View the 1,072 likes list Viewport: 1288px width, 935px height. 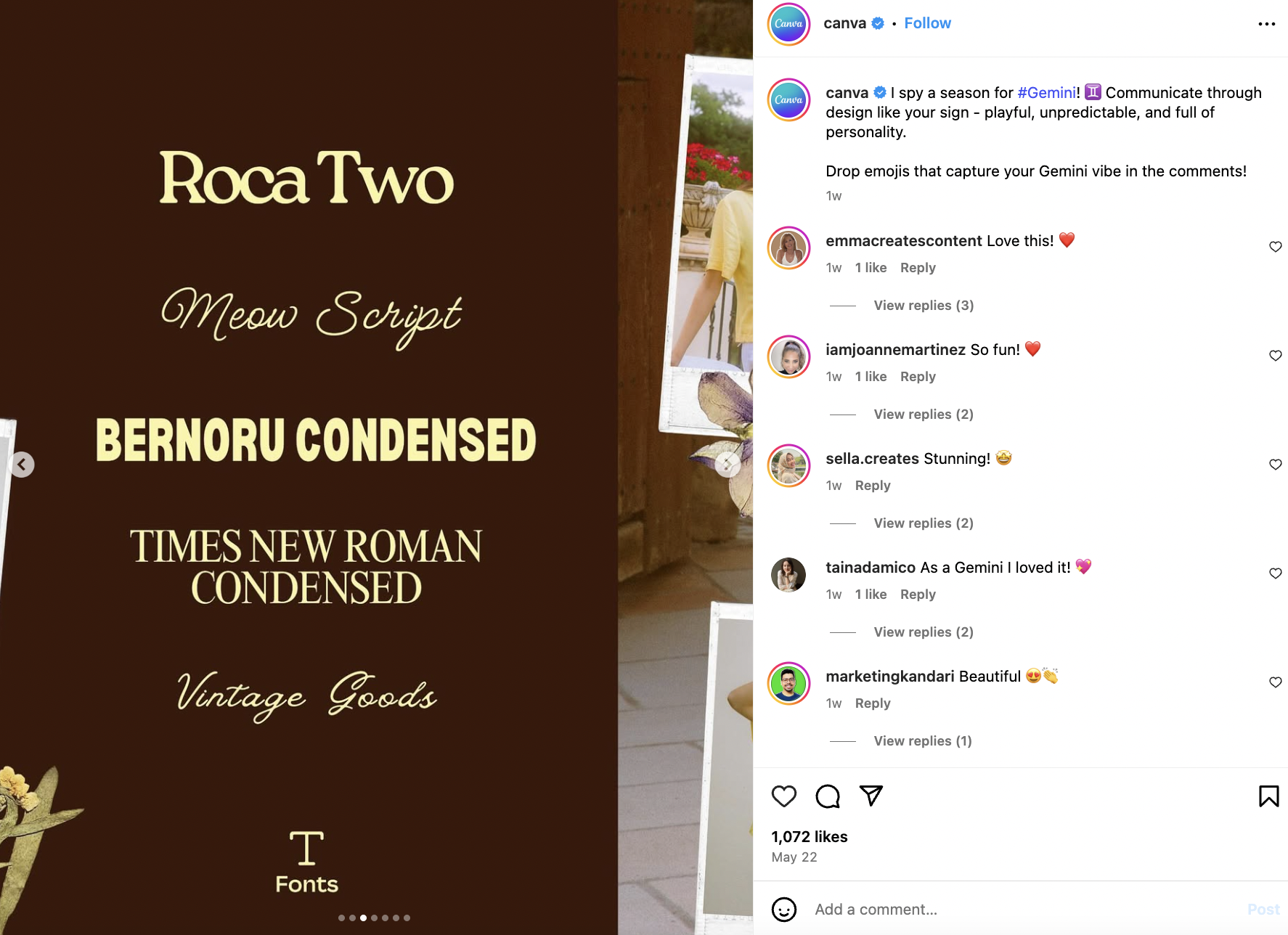click(809, 837)
